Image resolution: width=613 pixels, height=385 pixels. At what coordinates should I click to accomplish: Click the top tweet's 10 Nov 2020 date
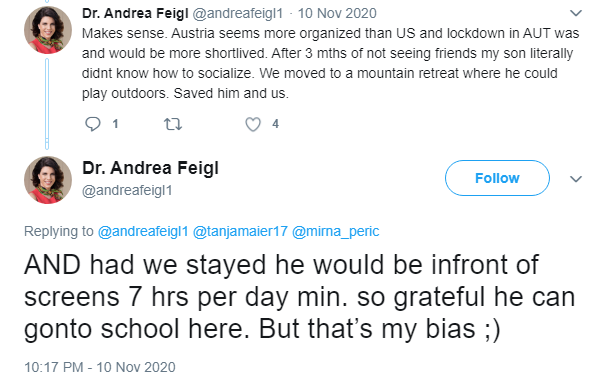(x=337, y=13)
